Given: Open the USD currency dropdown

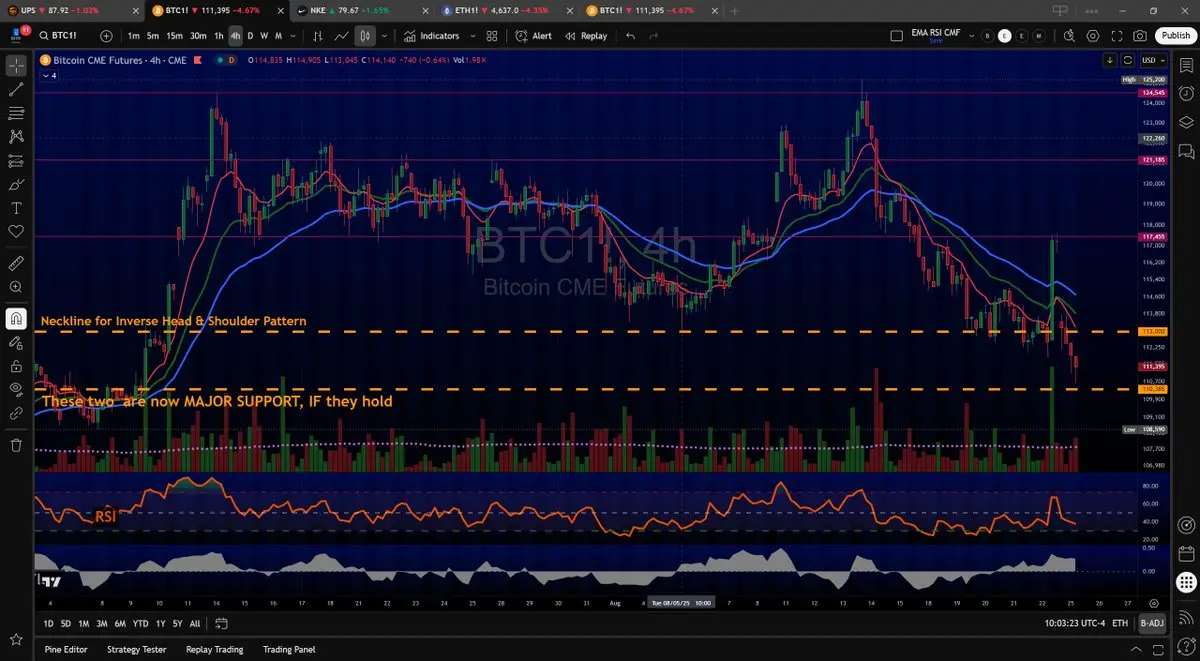Looking at the screenshot, I should (1153, 60).
